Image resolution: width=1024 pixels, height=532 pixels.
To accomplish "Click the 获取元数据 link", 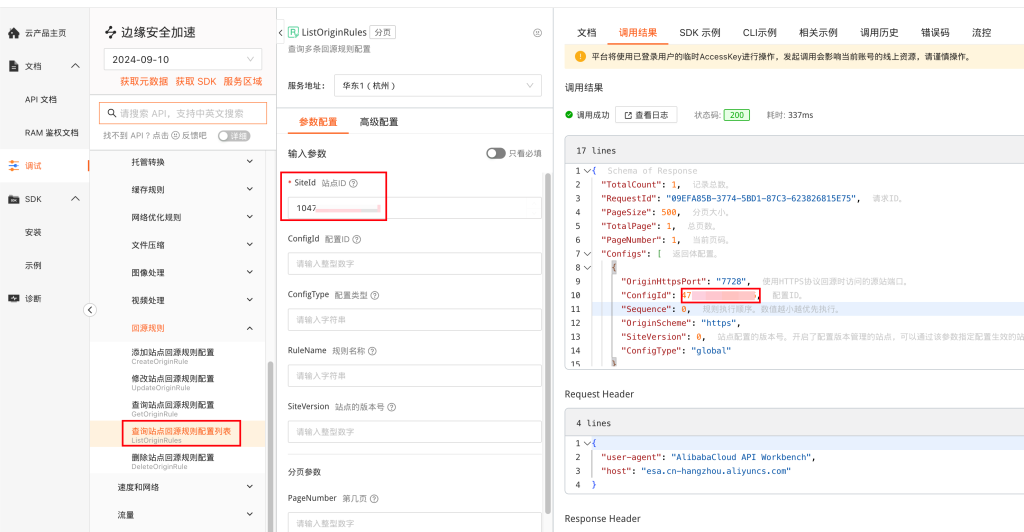I will point(144,81).
